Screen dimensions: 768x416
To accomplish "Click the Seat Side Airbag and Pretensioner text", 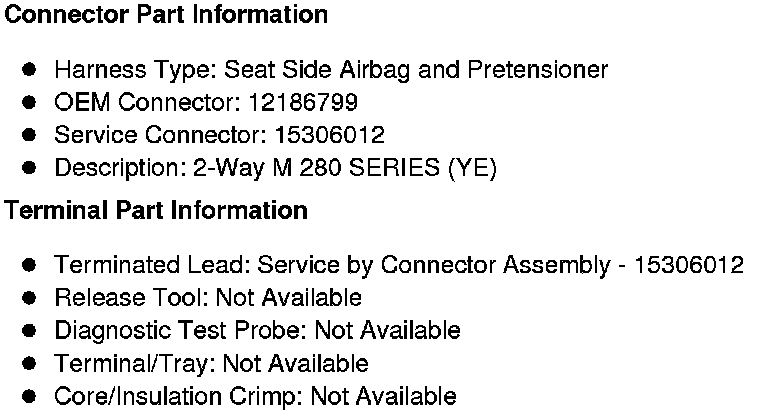I will 416,70.
